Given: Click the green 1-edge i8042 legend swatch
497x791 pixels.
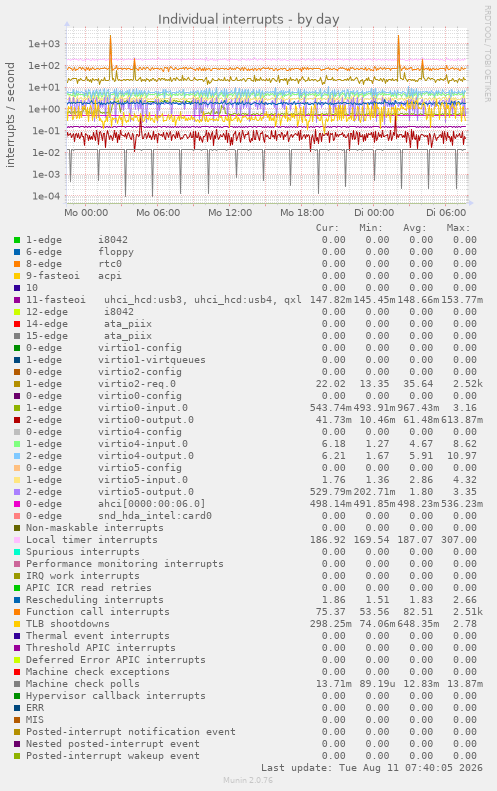Looking at the screenshot, I should 17,240.
